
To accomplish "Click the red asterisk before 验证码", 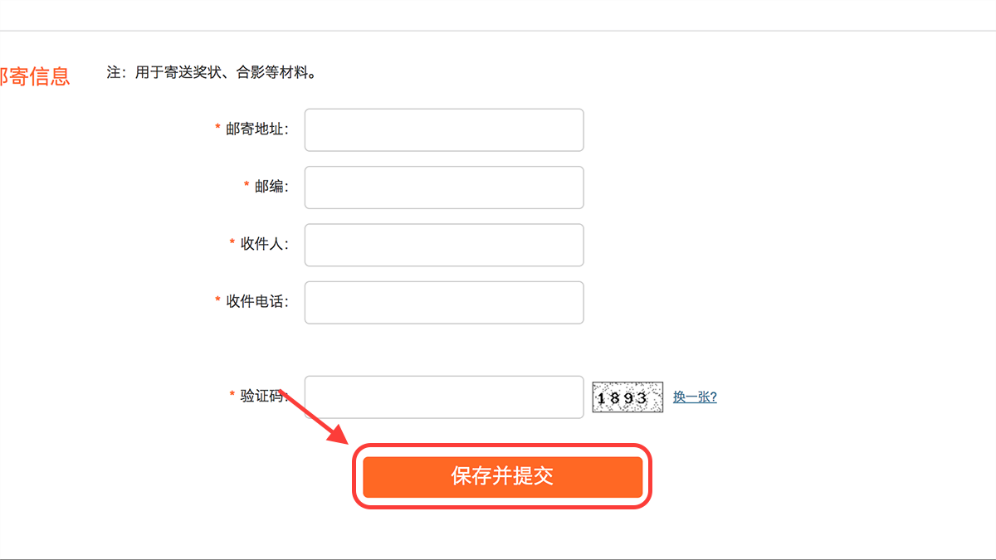I will (x=232, y=395).
